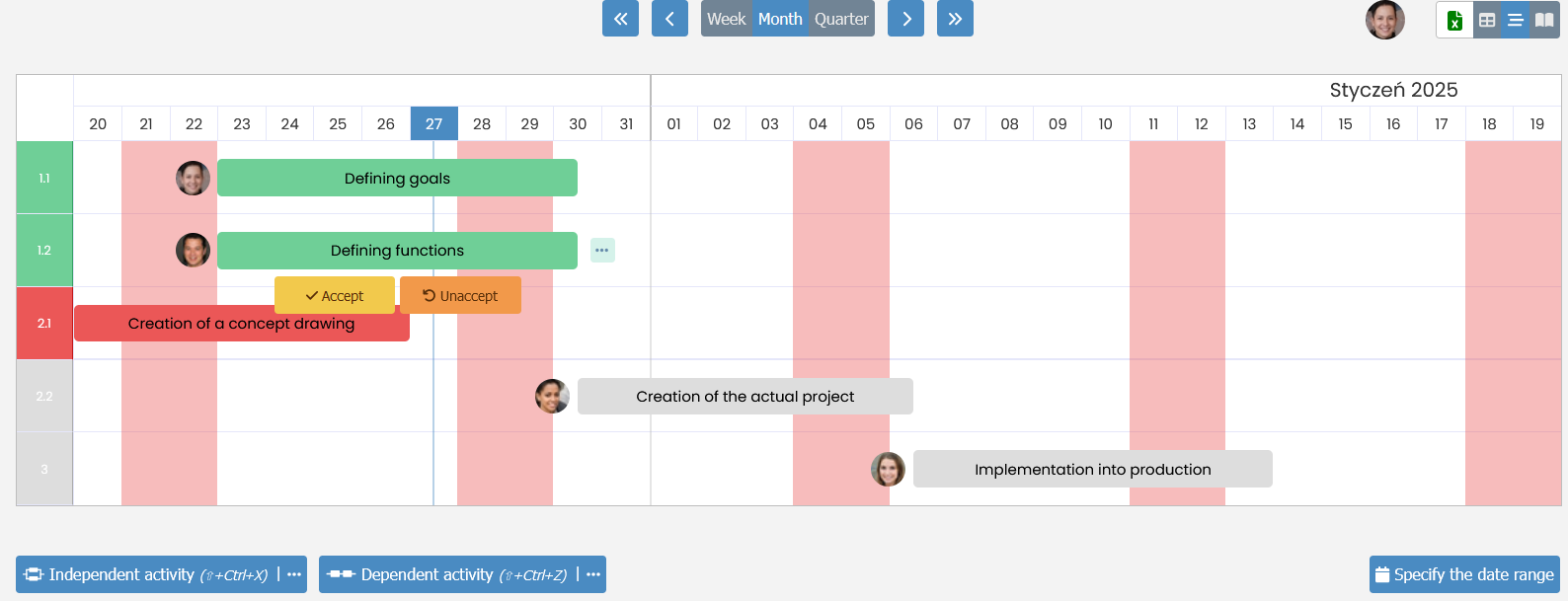Go to previous period with single left arrow
Viewport: 1568px width, 601px height.
pos(669,19)
